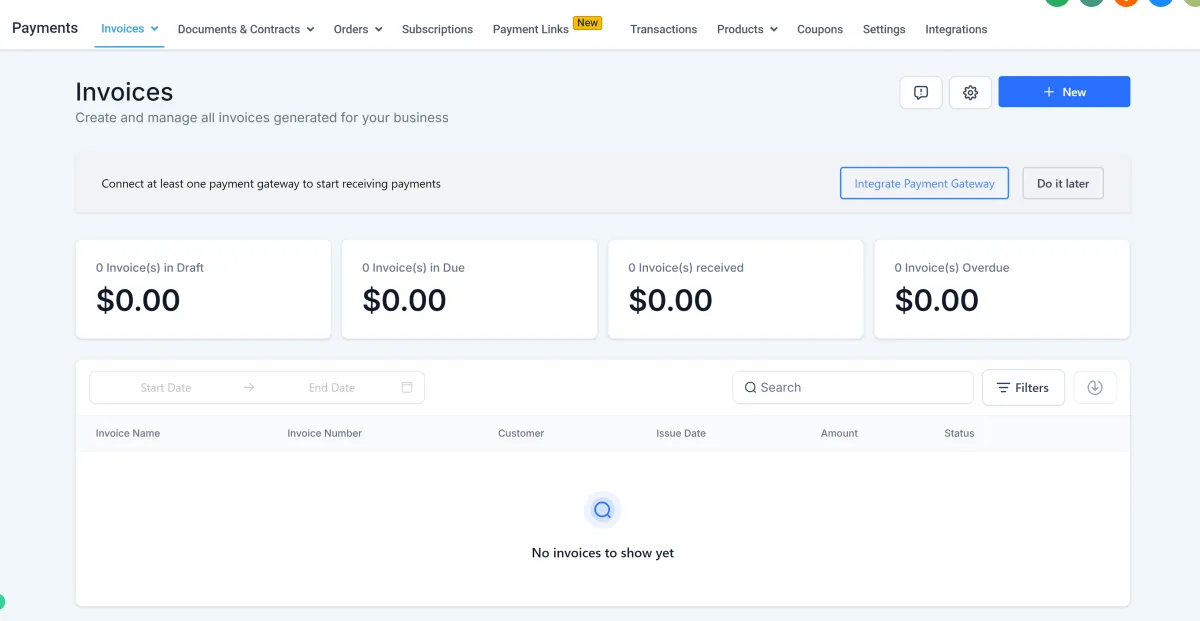This screenshot has height=621, width=1200.
Task: Click the magnifier icon in Search box
Action: pos(750,388)
